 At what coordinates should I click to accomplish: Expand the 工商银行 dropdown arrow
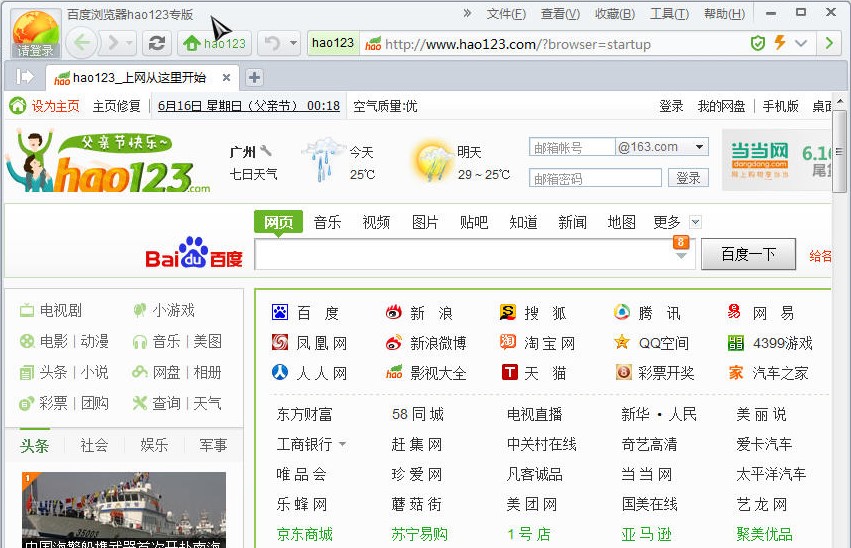(342, 444)
